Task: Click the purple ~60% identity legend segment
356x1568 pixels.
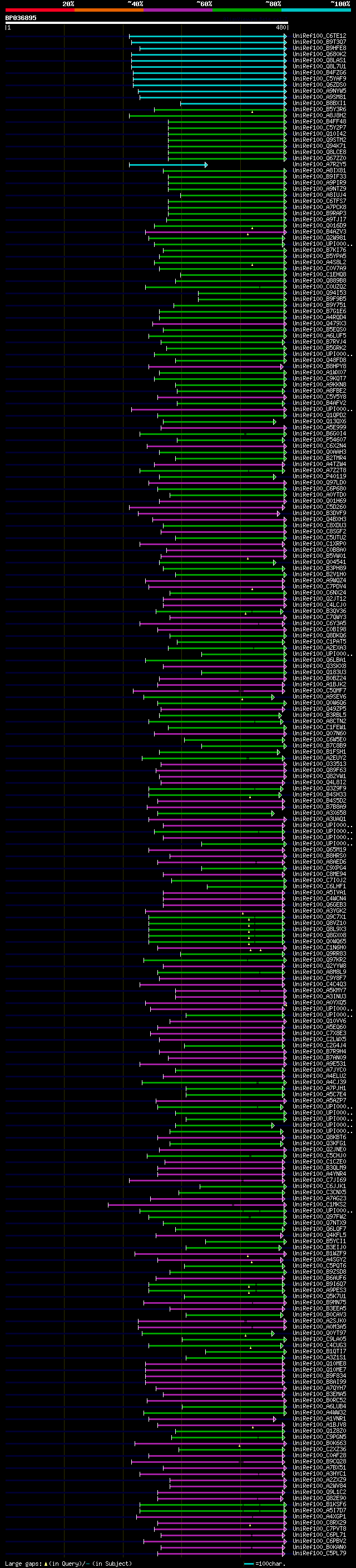Action: pos(179,11)
